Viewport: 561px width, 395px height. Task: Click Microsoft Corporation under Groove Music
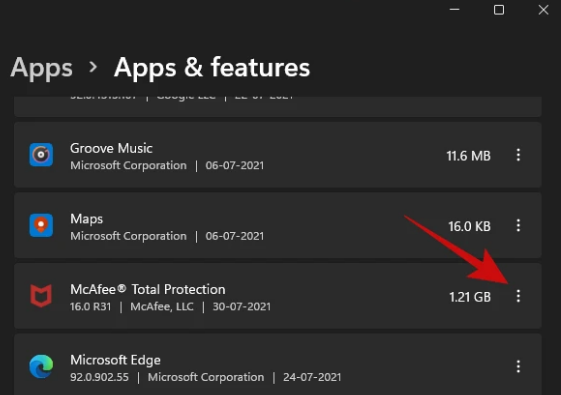click(128, 166)
